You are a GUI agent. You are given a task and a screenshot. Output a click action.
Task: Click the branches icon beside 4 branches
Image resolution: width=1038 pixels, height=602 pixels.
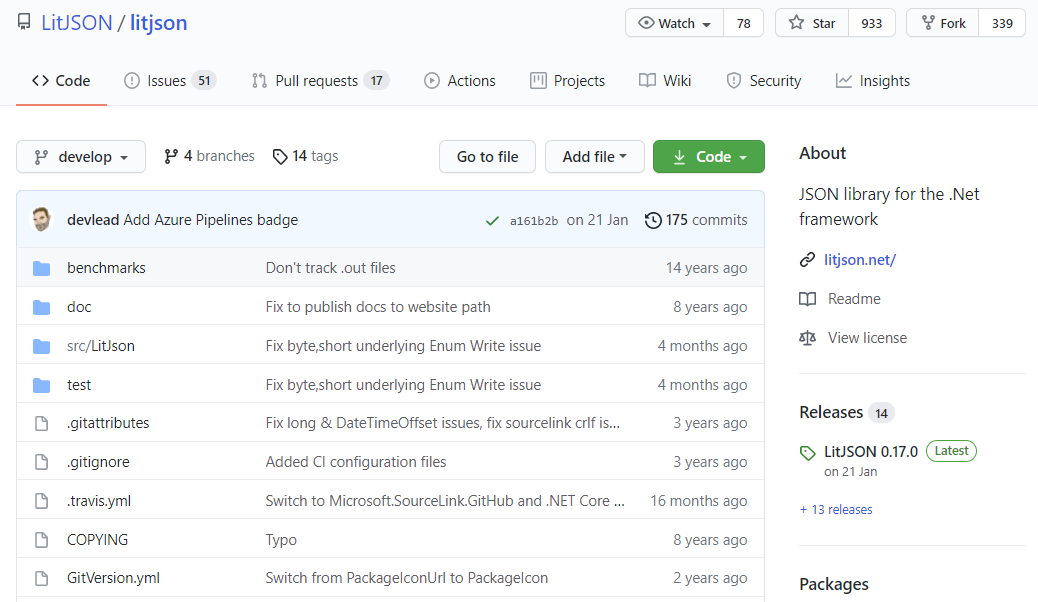pos(171,156)
